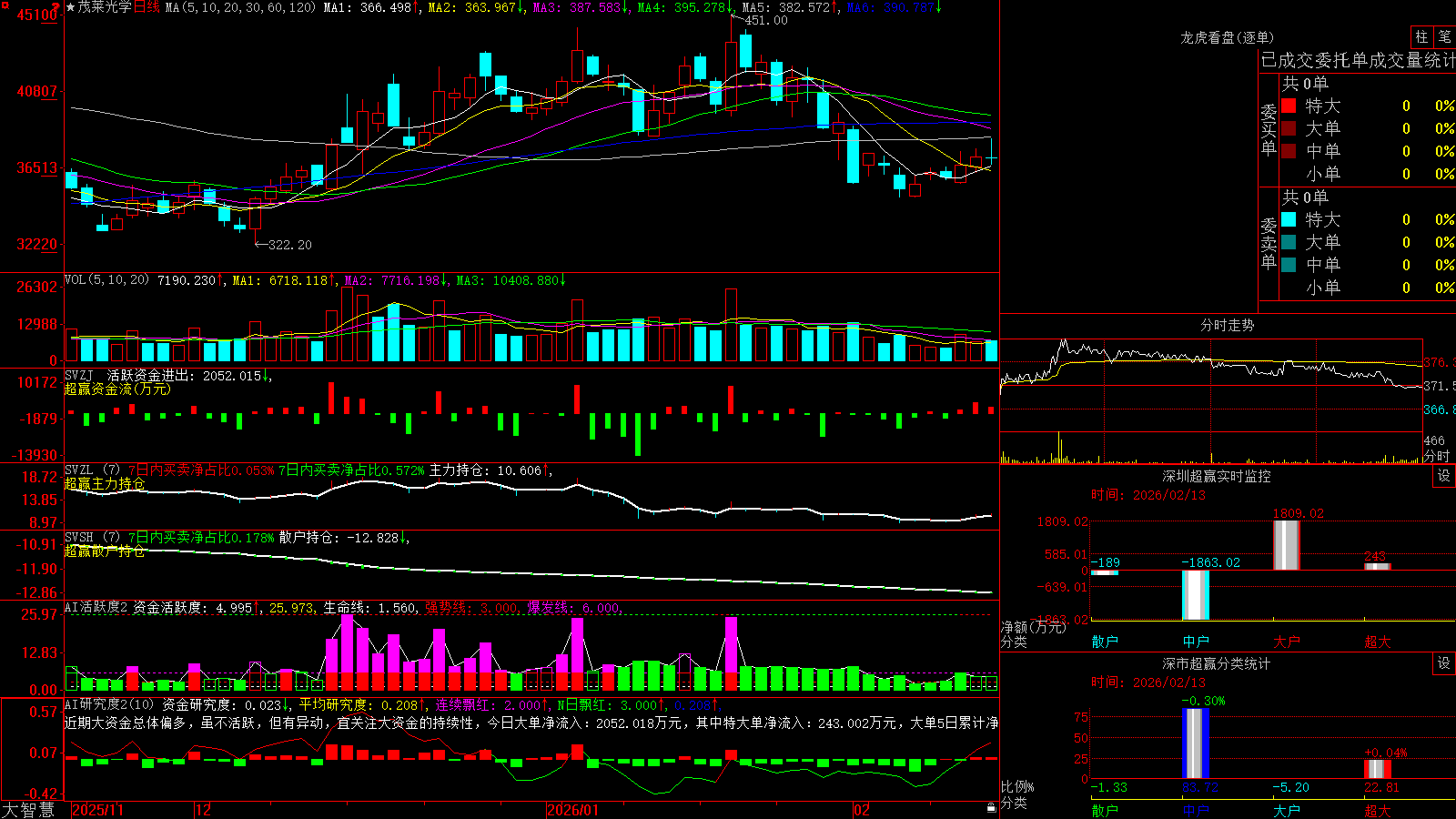Image resolution: width=1456 pixels, height=819 pixels.
Task: Click 活跃资金进出: 2052.015 value
Action: click(x=184, y=375)
